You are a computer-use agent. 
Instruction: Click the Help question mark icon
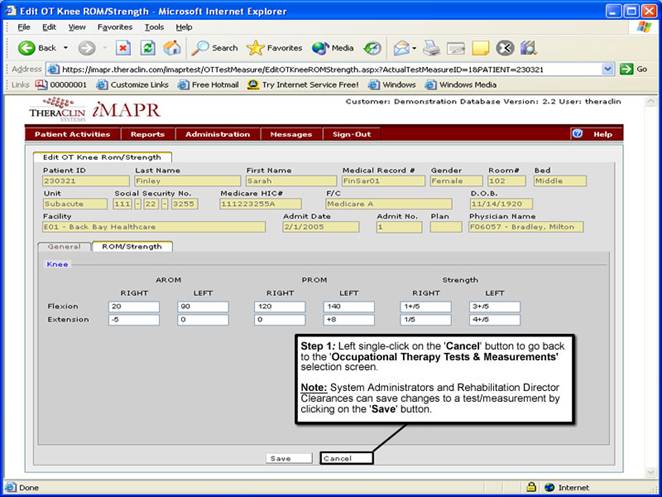(577, 134)
